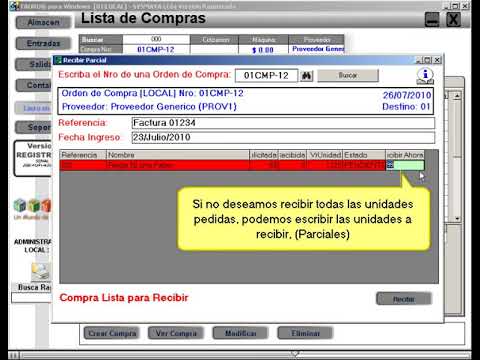This screenshot has width=480, height=360.
Task: Click the background list scrollbar up arrow
Action: tap(457, 96)
